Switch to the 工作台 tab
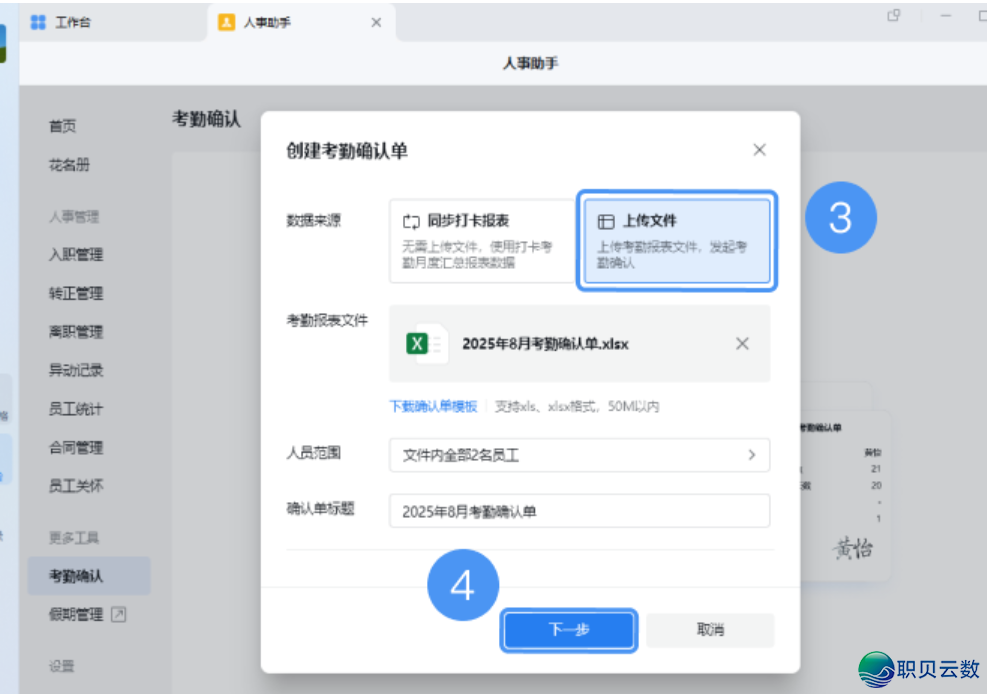Image resolution: width=987 pixels, height=694 pixels. point(72,22)
